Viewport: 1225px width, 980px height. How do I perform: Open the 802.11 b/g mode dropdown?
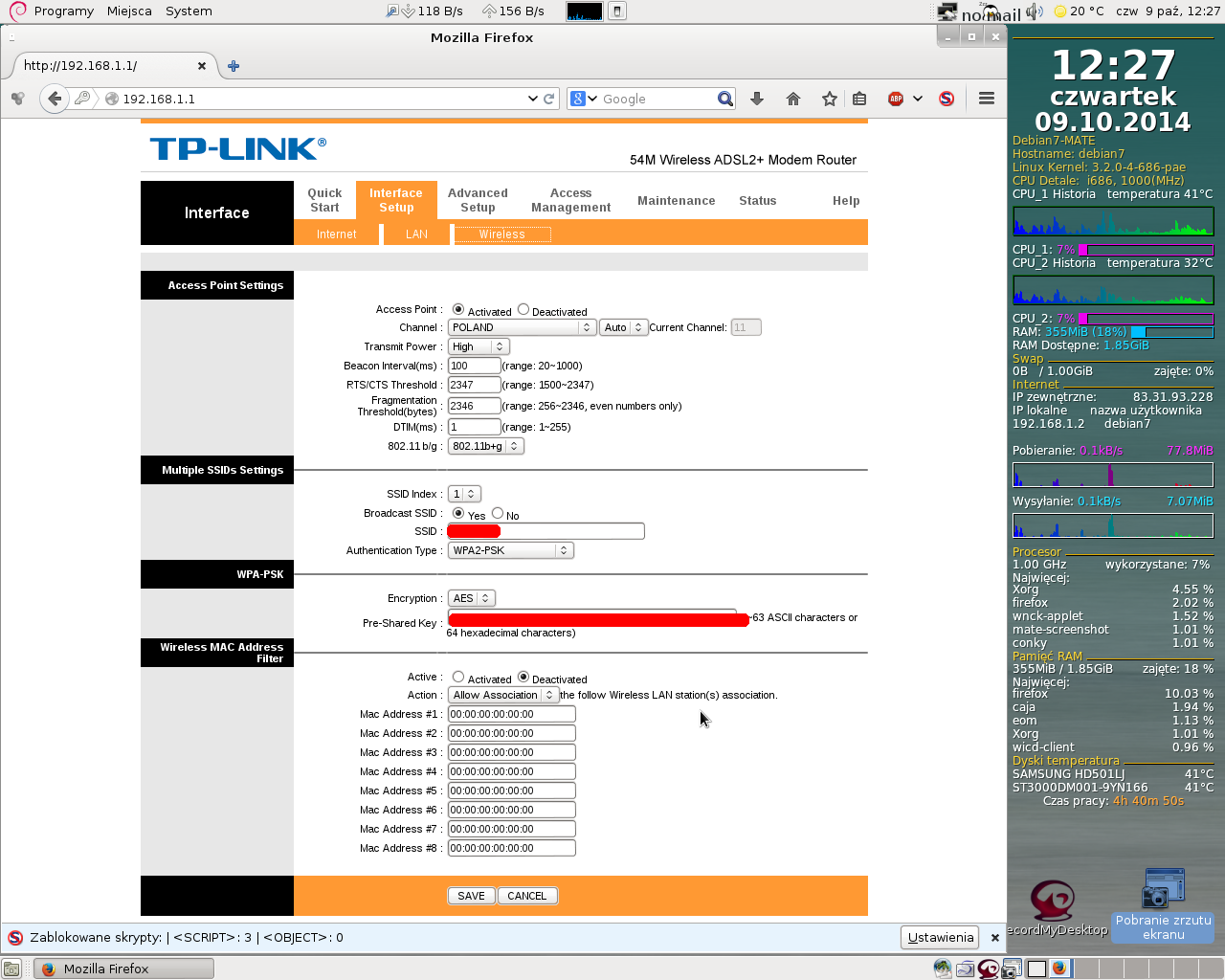(485, 446)
